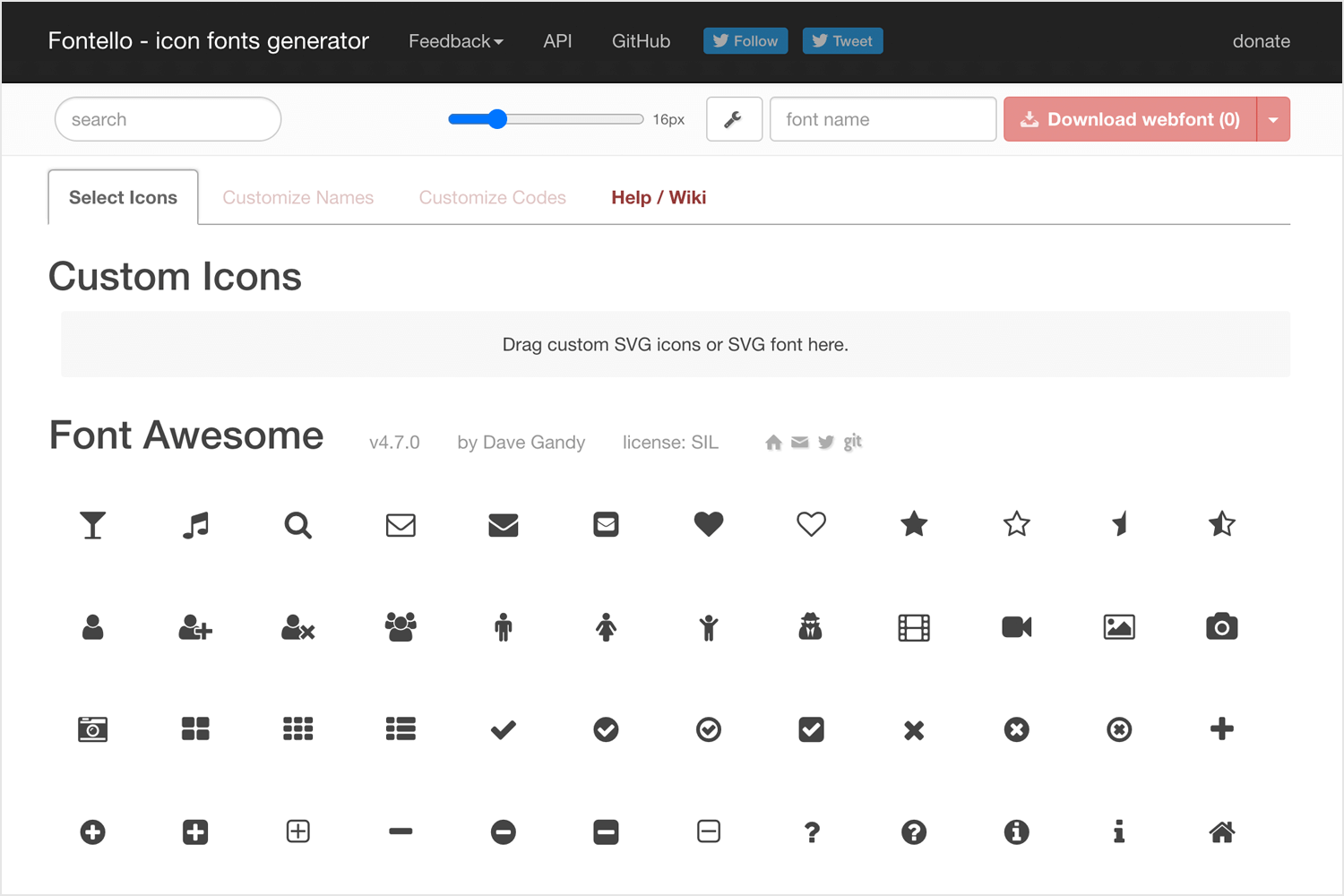Image resolution: width=1344 pixels, height=896 pixels.
Task: Select the solid square plus icon
Action: point(195,832)
